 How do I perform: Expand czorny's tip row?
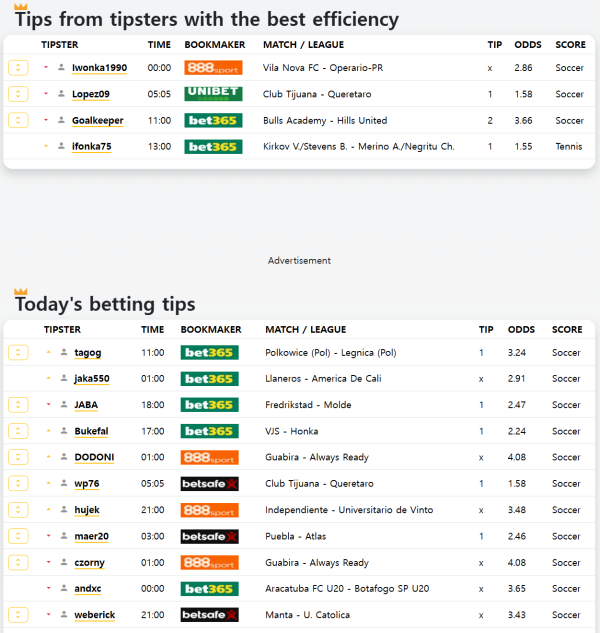(x=18, y=562)
